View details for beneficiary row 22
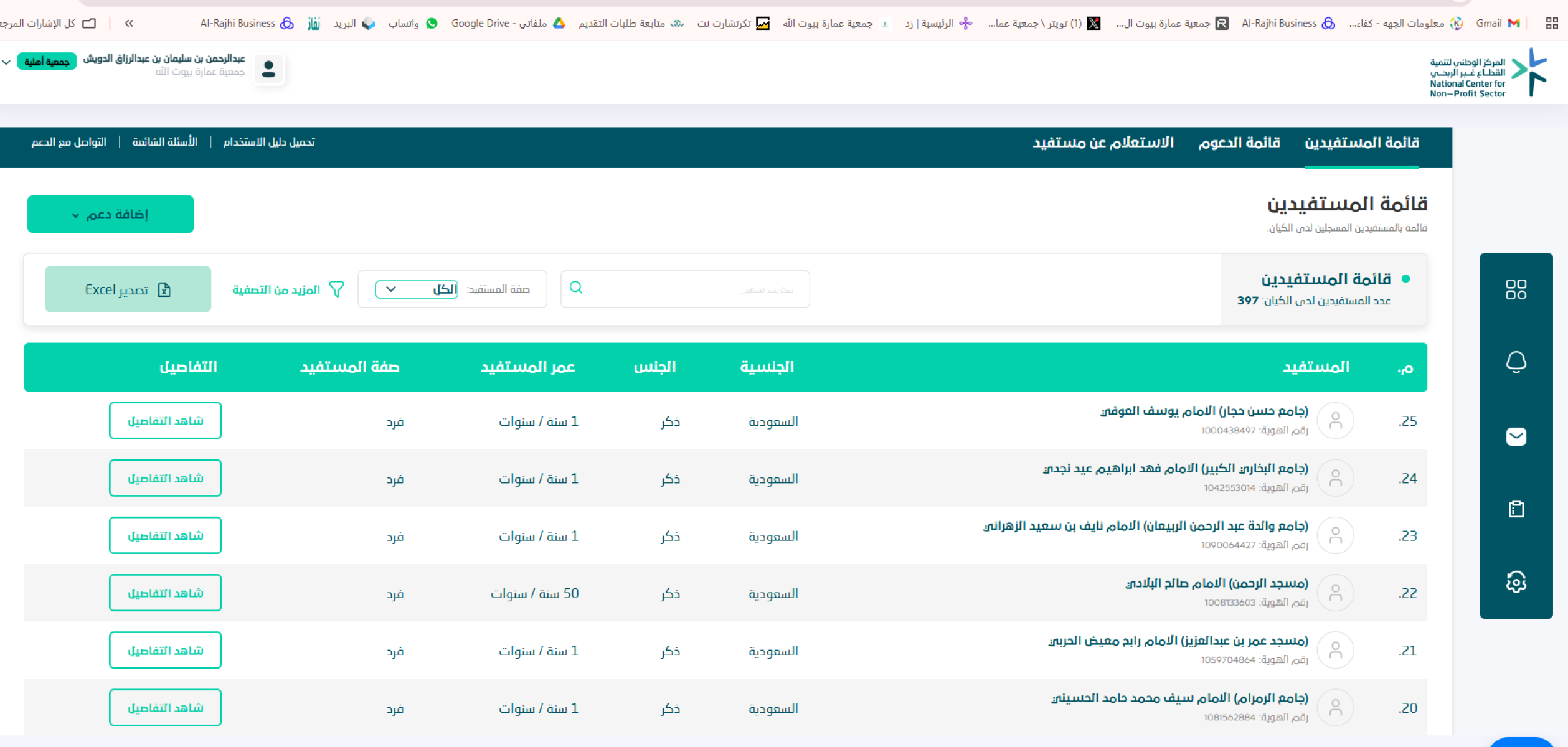Screen dimensions: 1568x747 (165, 593)
